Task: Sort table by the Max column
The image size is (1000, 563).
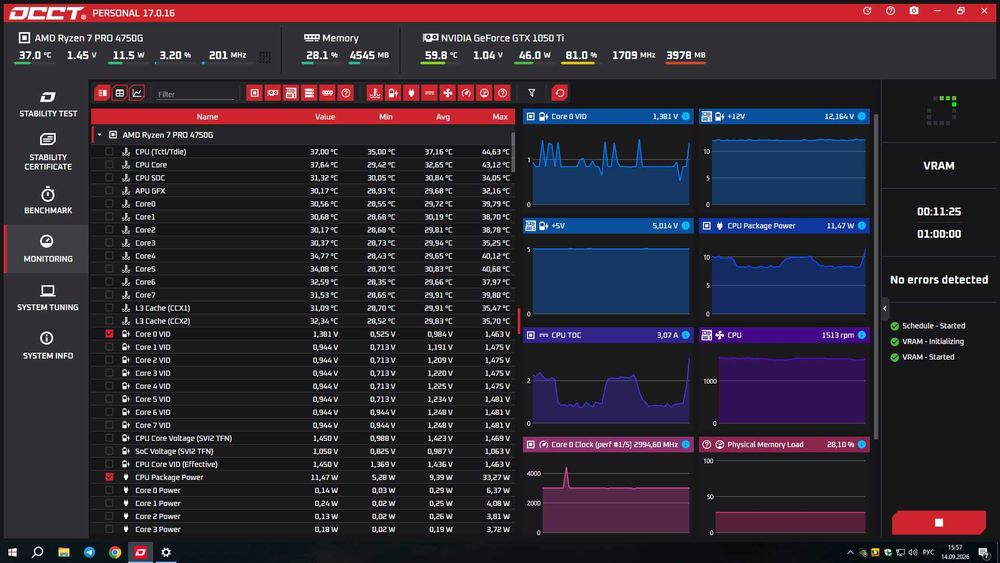Action: coord(499,117)
